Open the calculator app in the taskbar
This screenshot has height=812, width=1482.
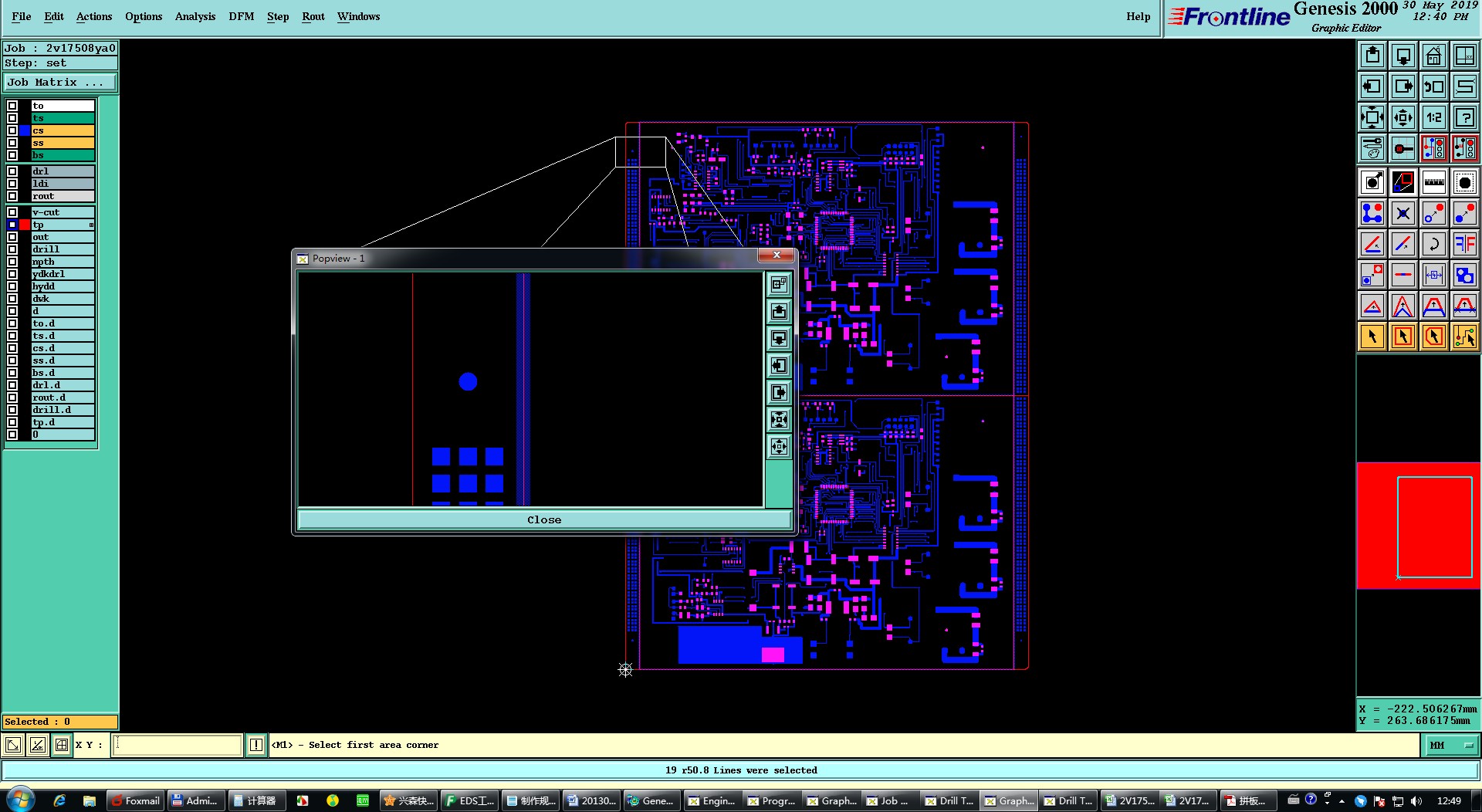click(255, 800)
